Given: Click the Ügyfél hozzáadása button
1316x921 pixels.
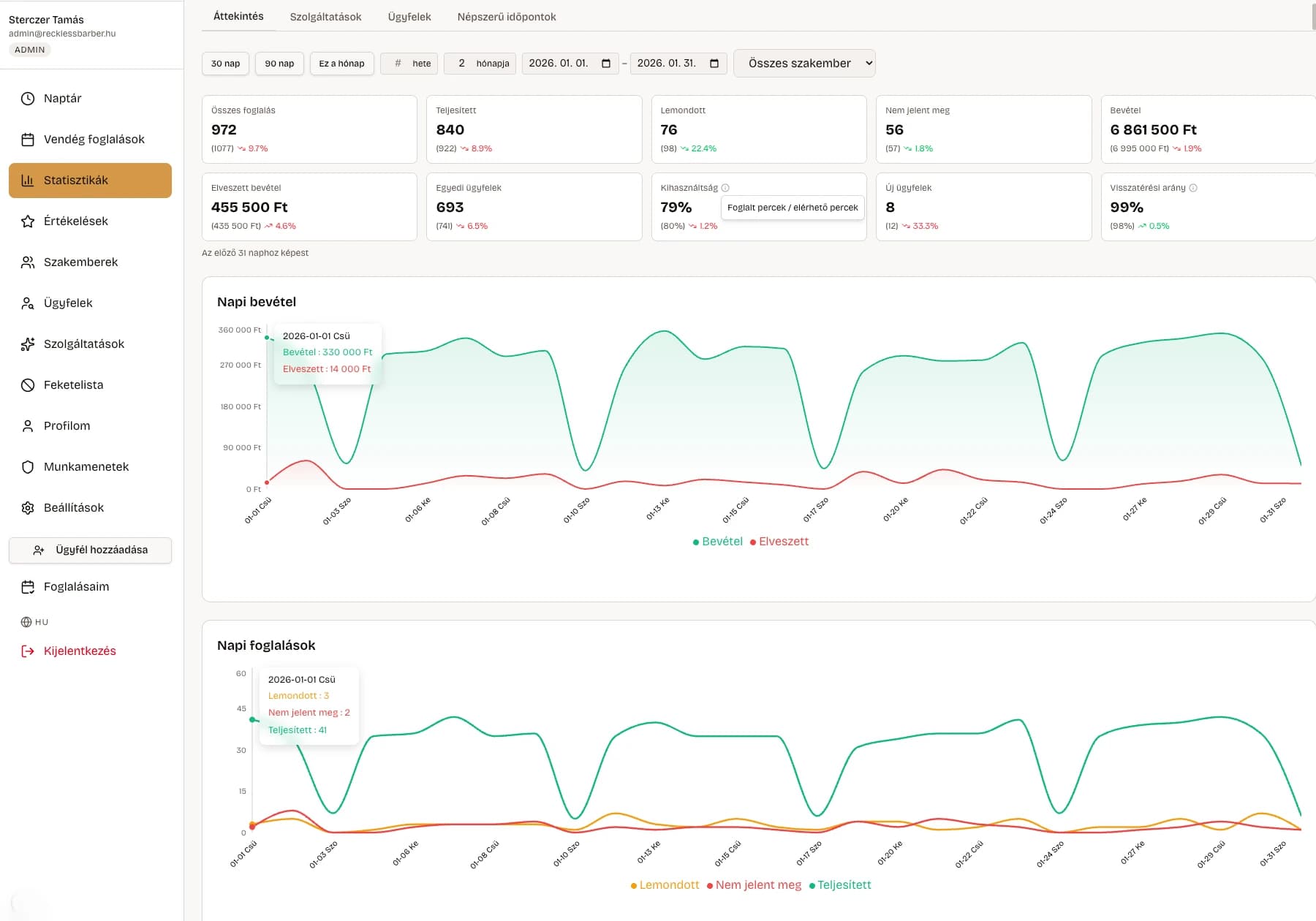Looking at the screenshot, I should pos(91,550).
